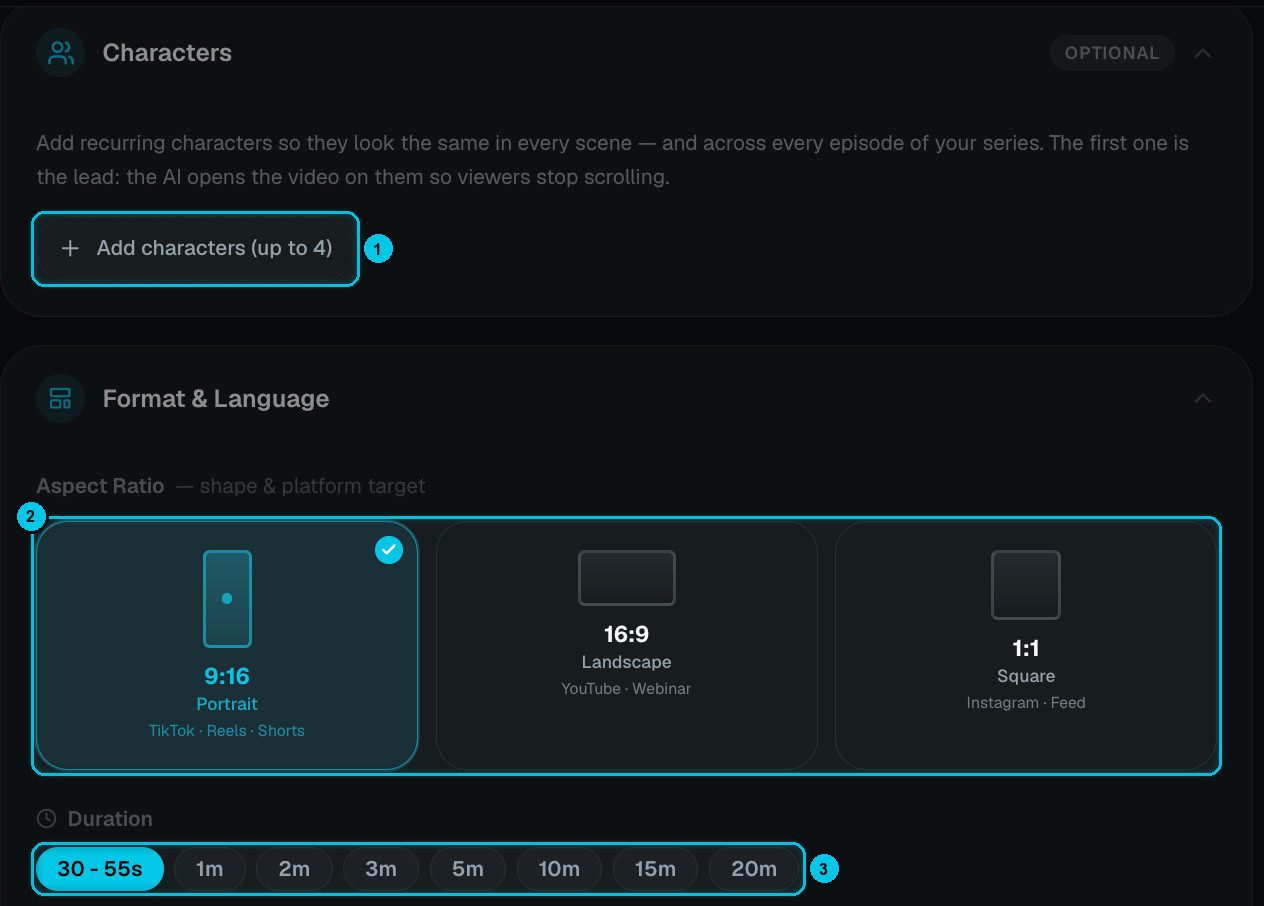
Task: Click the clock icon beside Duration
Action: point(46,819)
